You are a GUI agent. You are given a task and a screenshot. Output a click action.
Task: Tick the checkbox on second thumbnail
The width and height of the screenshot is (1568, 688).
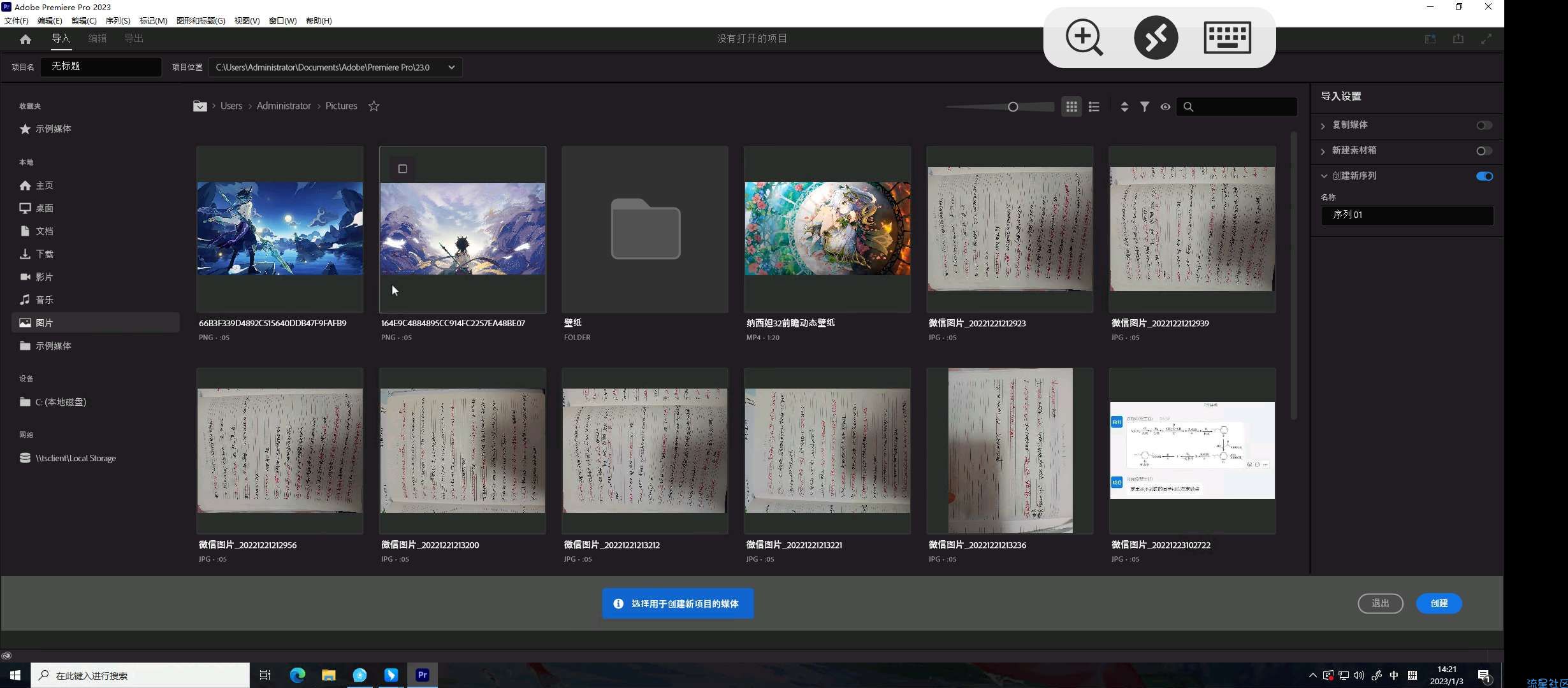tap(402, 169)
